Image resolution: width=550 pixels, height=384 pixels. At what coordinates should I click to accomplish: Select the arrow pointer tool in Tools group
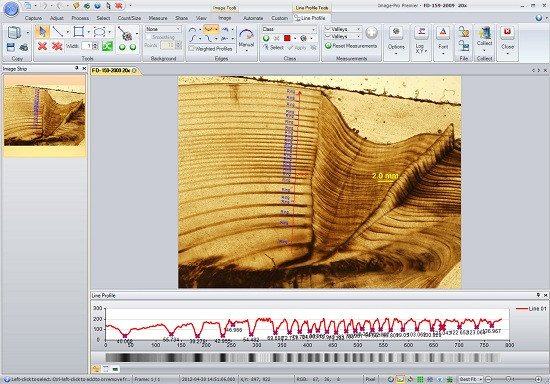42,32
